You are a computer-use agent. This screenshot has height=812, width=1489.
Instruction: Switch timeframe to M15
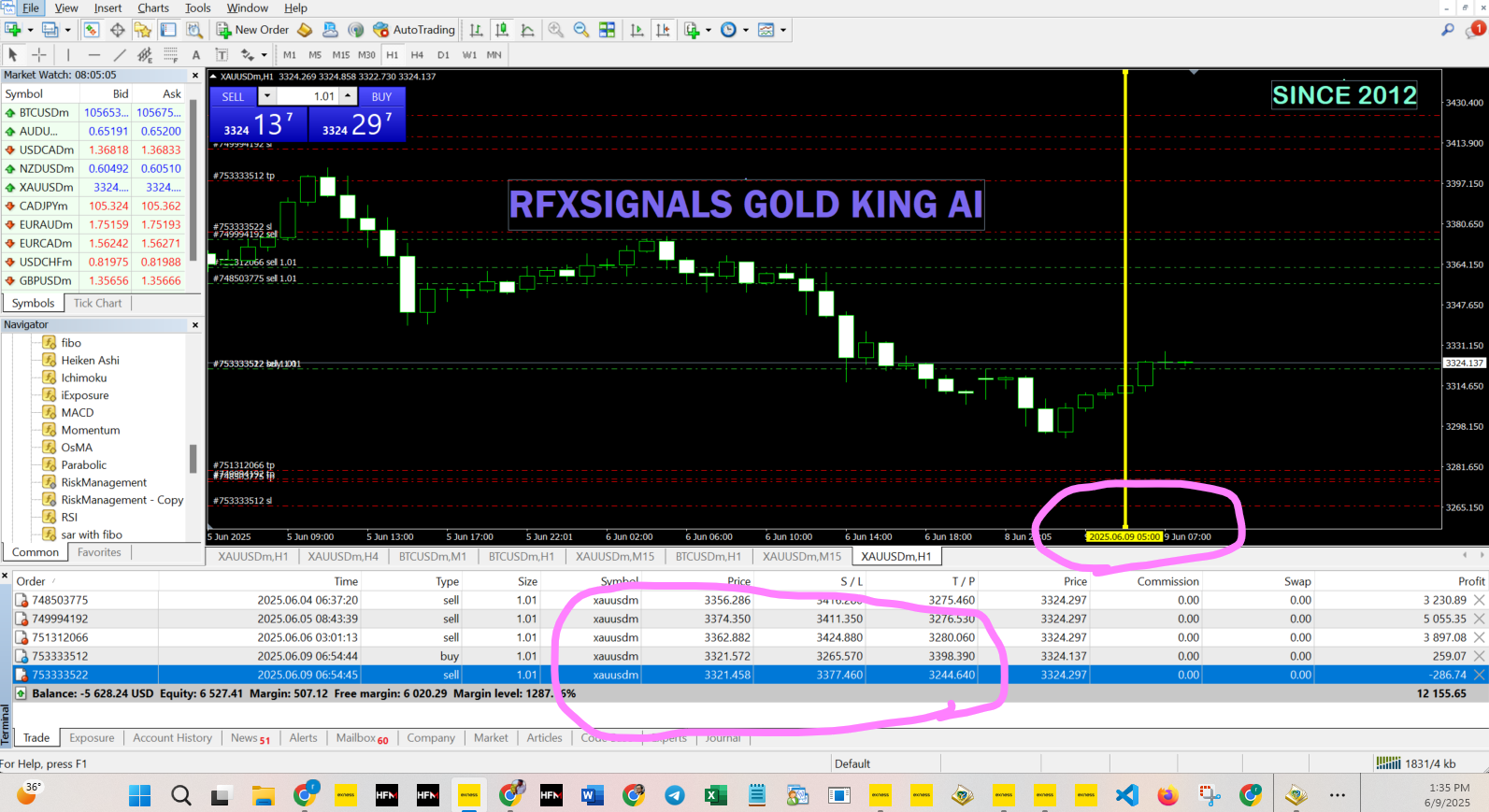tap(341, 55)
